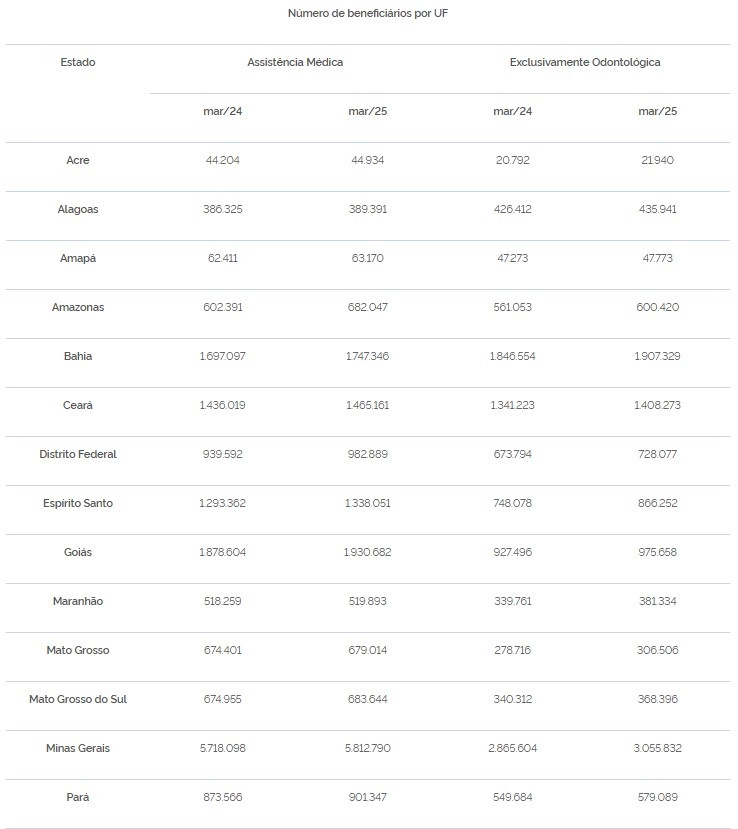Select the Amapá row label
738x829 pixels.
click(78, 258)
